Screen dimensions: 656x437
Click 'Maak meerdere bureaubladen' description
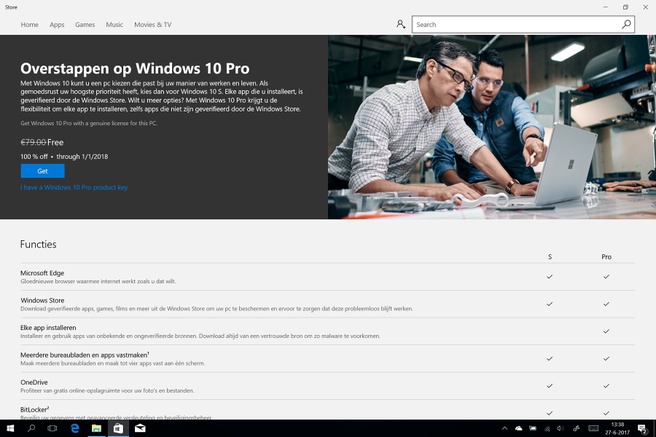coord(113,363)
